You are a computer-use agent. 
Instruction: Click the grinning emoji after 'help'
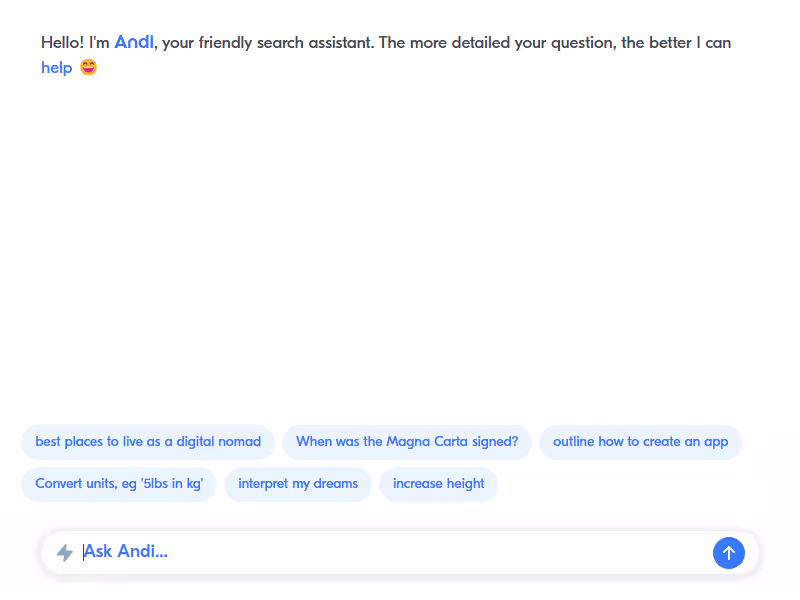click(x=88, y=67)
